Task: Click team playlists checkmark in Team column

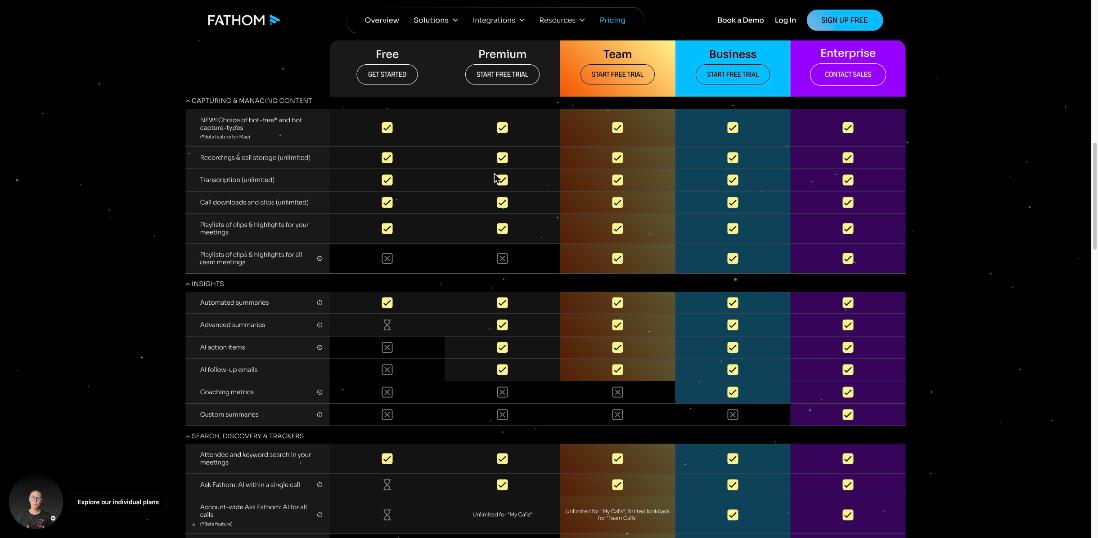Action: click(618, 258)
